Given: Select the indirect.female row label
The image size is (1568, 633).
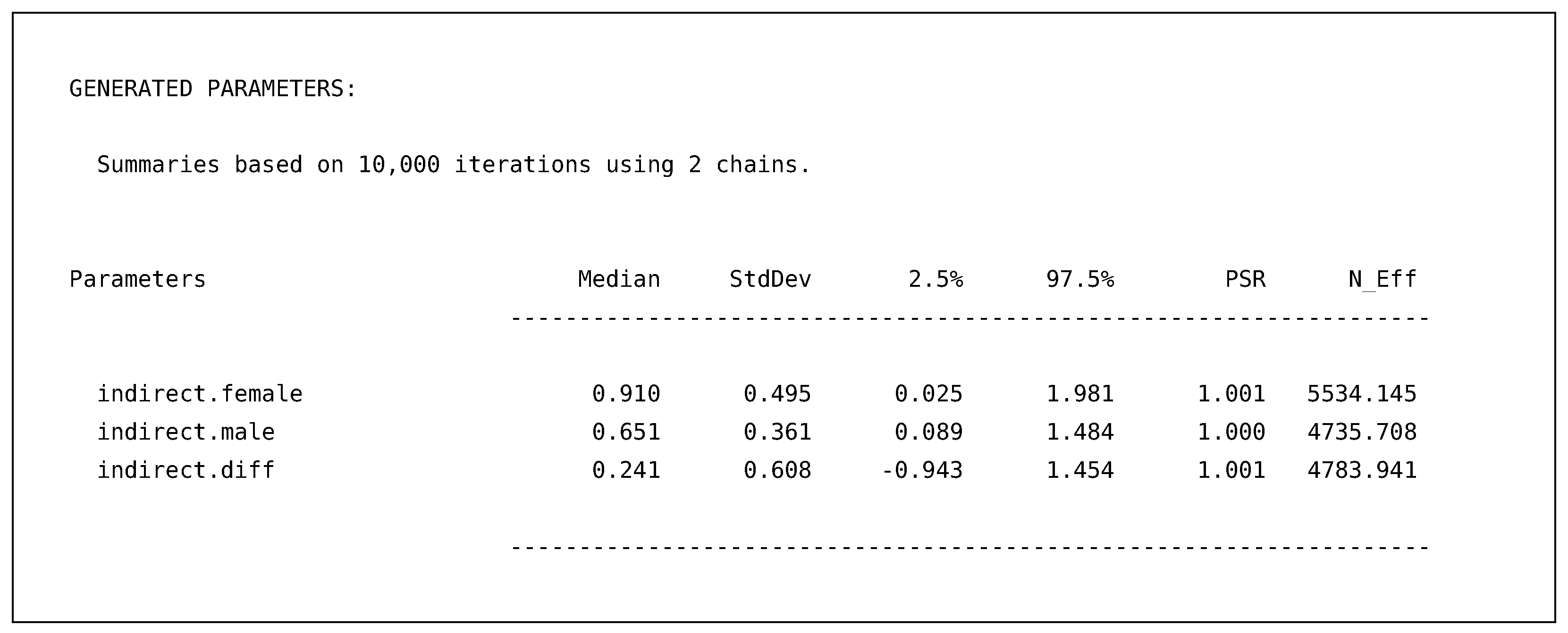Looking at the screenshot, I should [200, 394].
